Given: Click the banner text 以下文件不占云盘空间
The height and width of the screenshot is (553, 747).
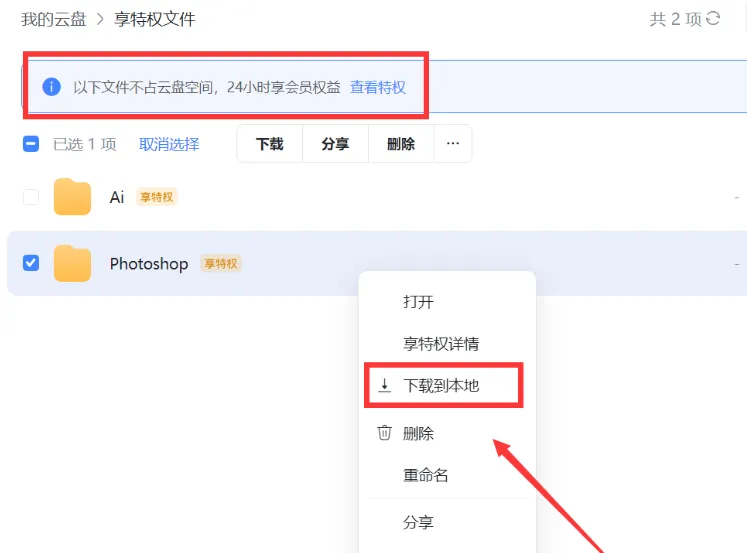Looking at the screenshot, I should pos(143,87).
